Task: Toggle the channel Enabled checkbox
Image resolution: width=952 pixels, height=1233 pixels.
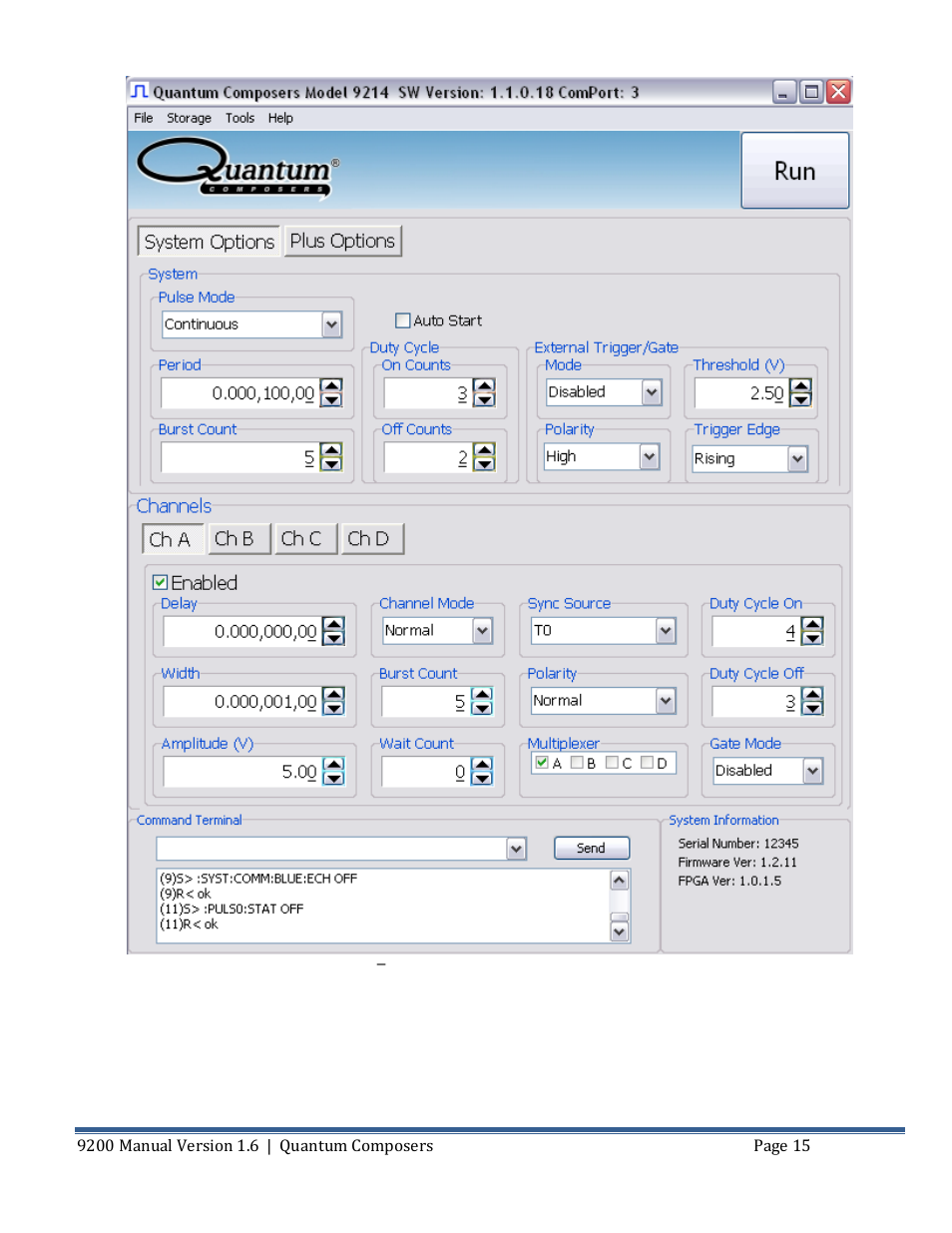Action: pyautogui.click(x=160, y=582)
